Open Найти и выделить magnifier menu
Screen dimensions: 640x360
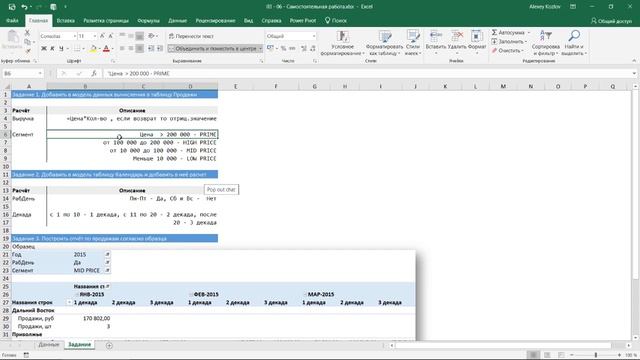574,43
